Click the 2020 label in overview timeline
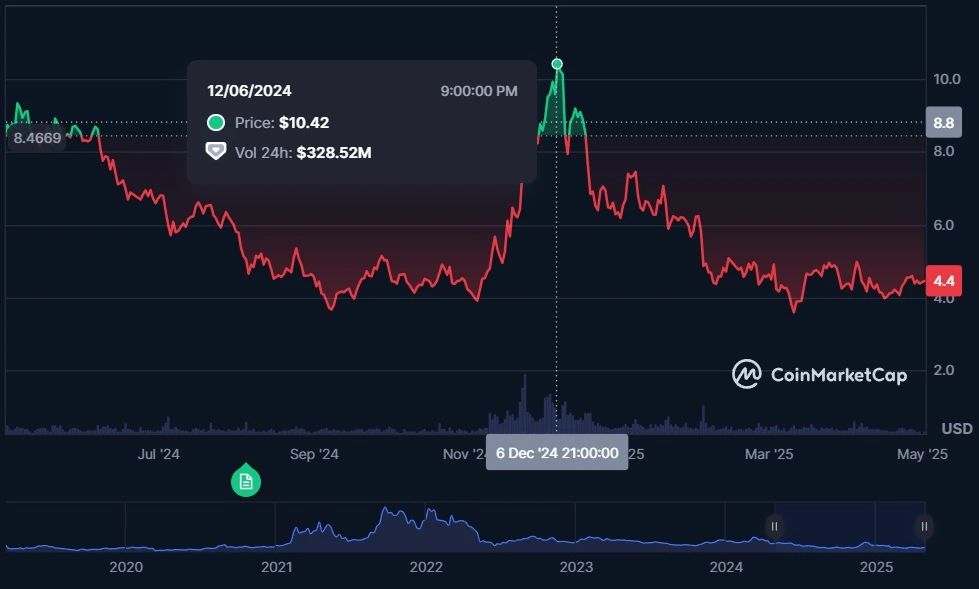 pos(126,567)
